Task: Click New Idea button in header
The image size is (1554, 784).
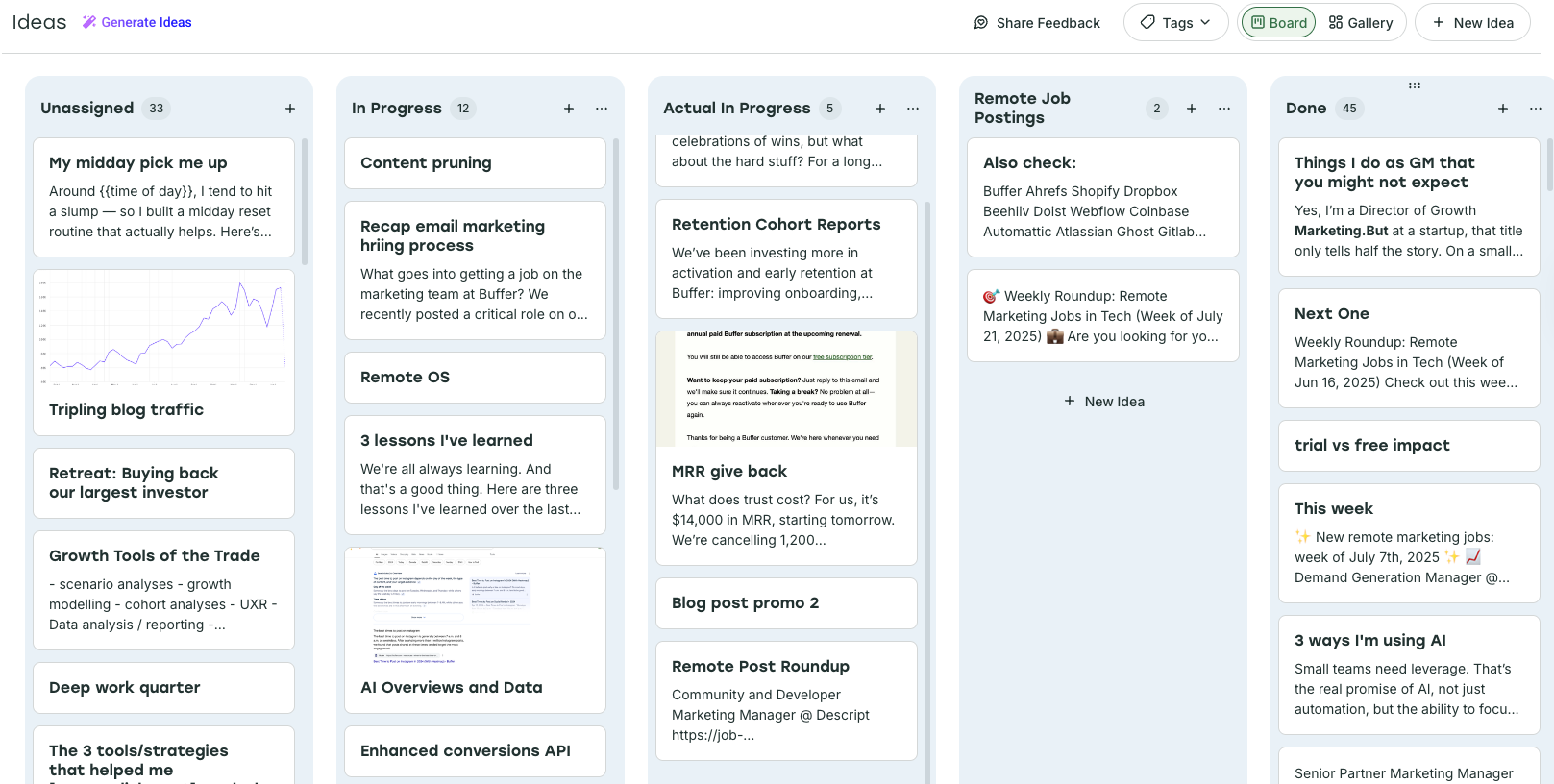Action: (1472, 23)
